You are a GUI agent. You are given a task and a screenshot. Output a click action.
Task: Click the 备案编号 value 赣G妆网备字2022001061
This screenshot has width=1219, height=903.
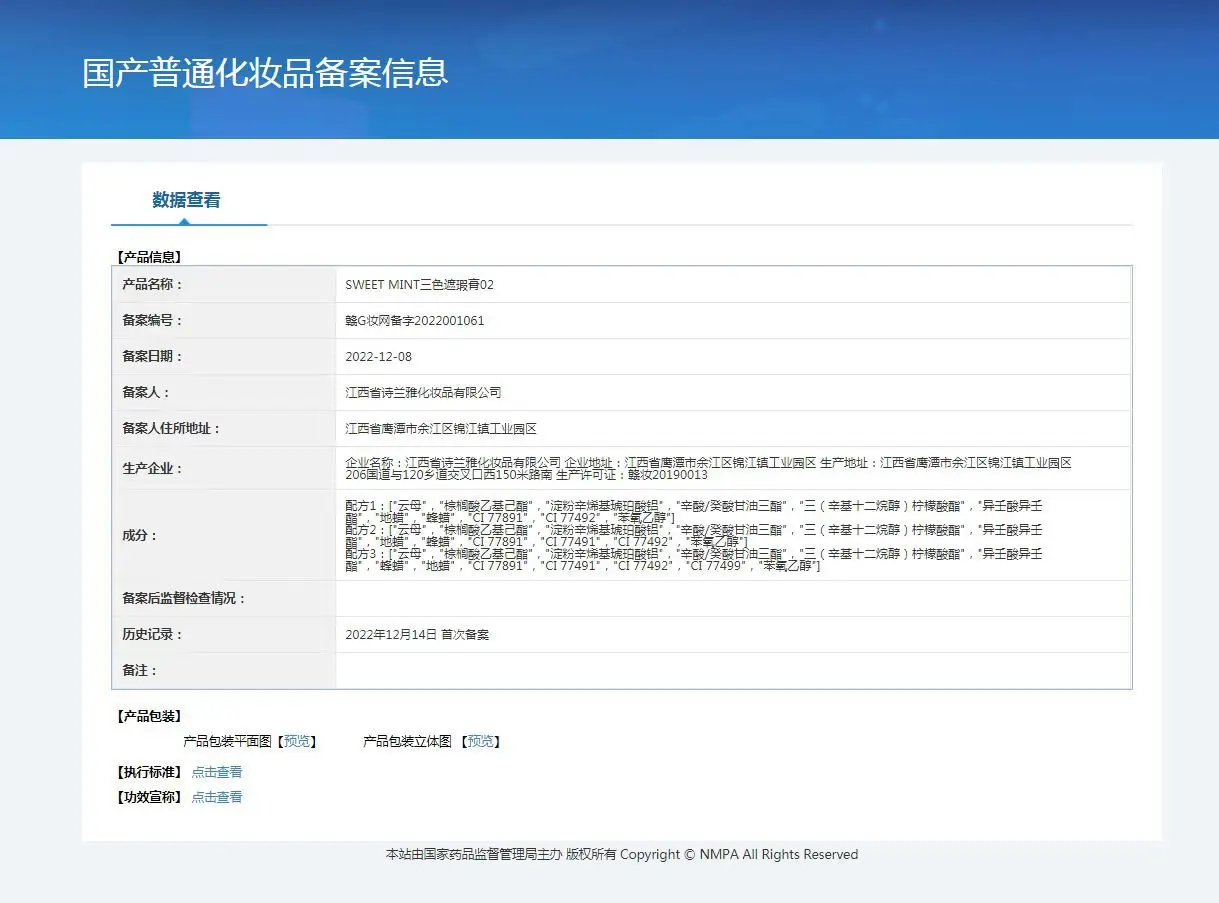(x=415, y=321)
